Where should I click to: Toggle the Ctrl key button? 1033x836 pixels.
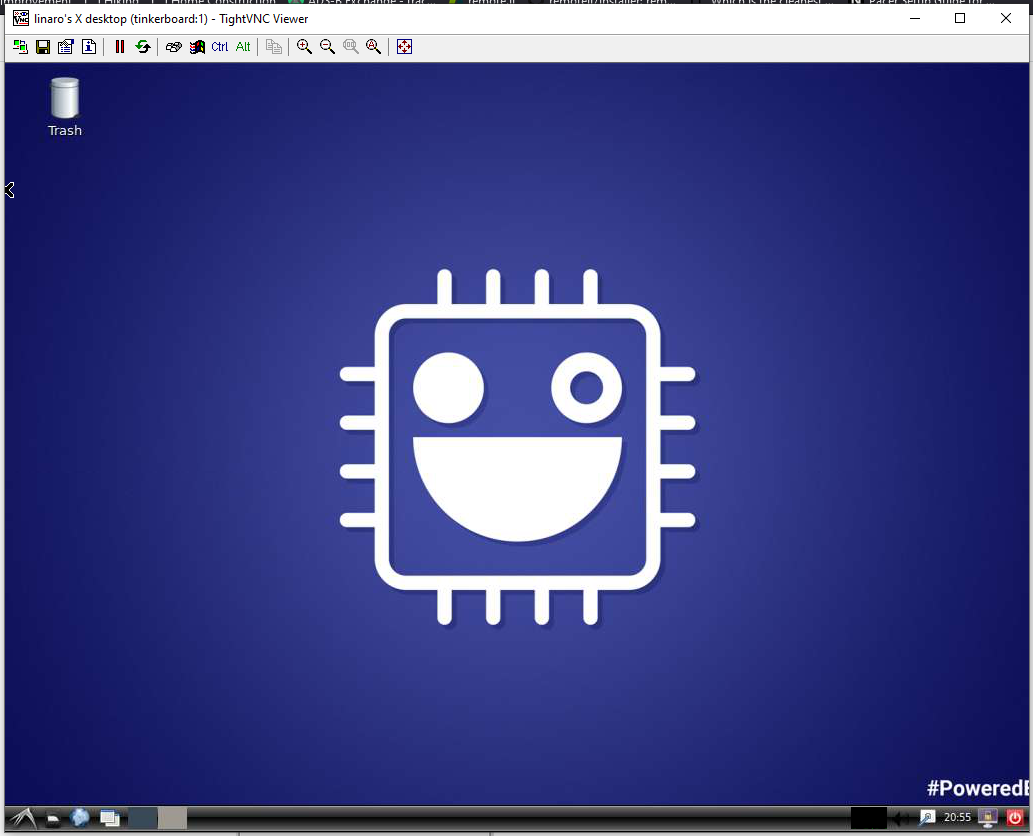[219, 47]
